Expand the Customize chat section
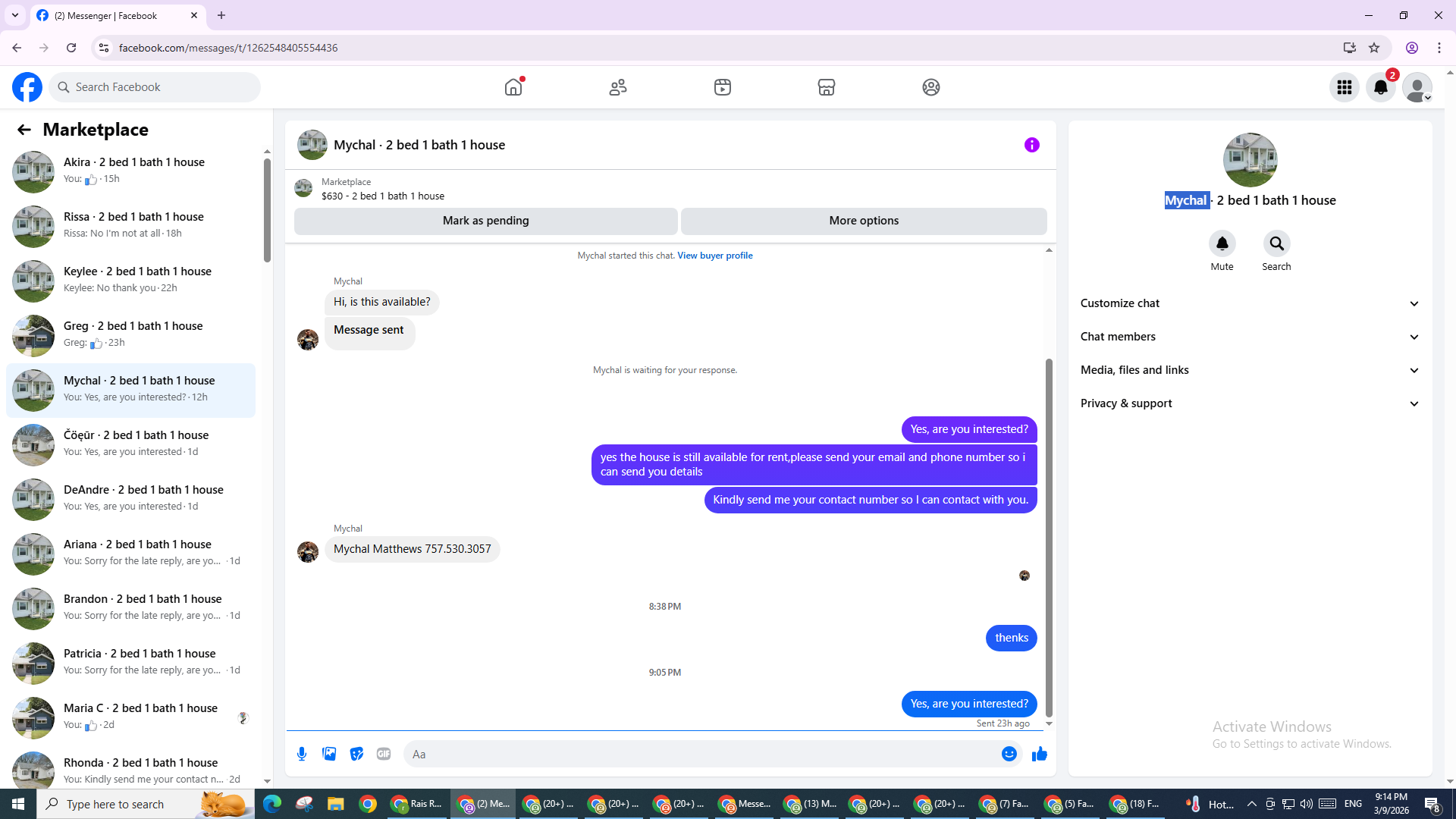Viewport: 1456px width, 819px height. click(1249, 303)
